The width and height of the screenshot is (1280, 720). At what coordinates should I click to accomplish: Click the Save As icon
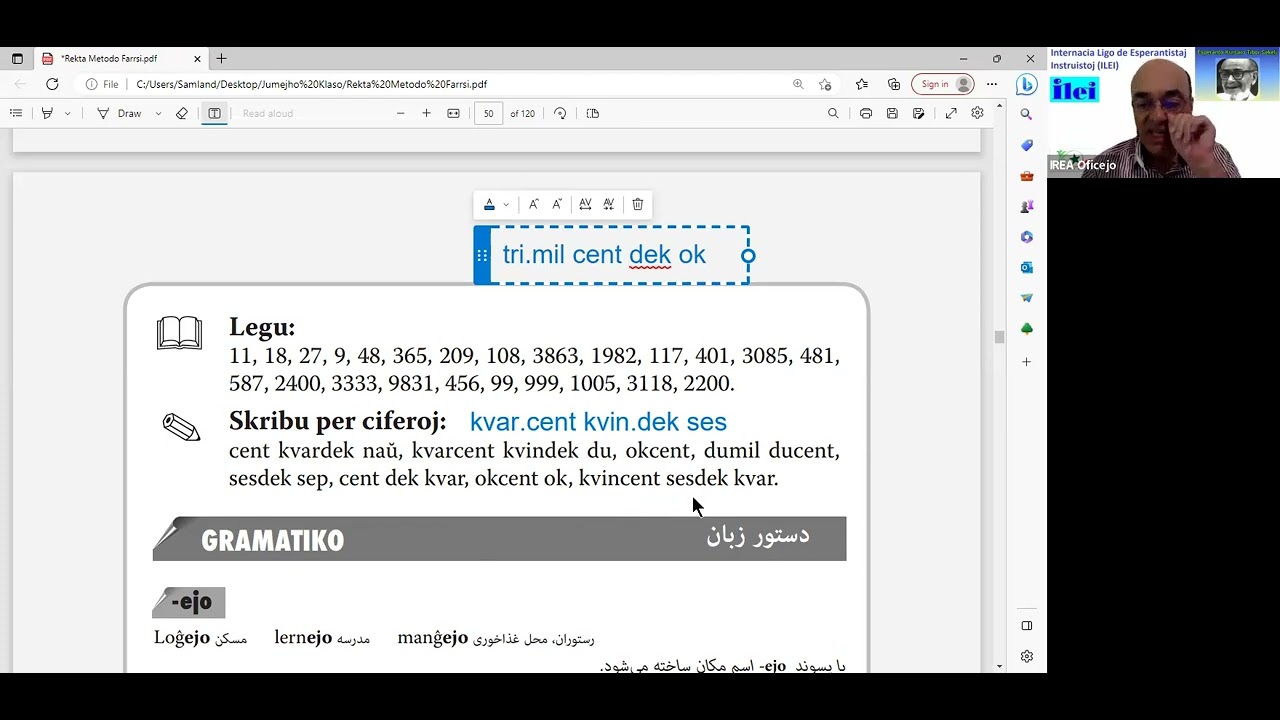(x=919, y=113)
